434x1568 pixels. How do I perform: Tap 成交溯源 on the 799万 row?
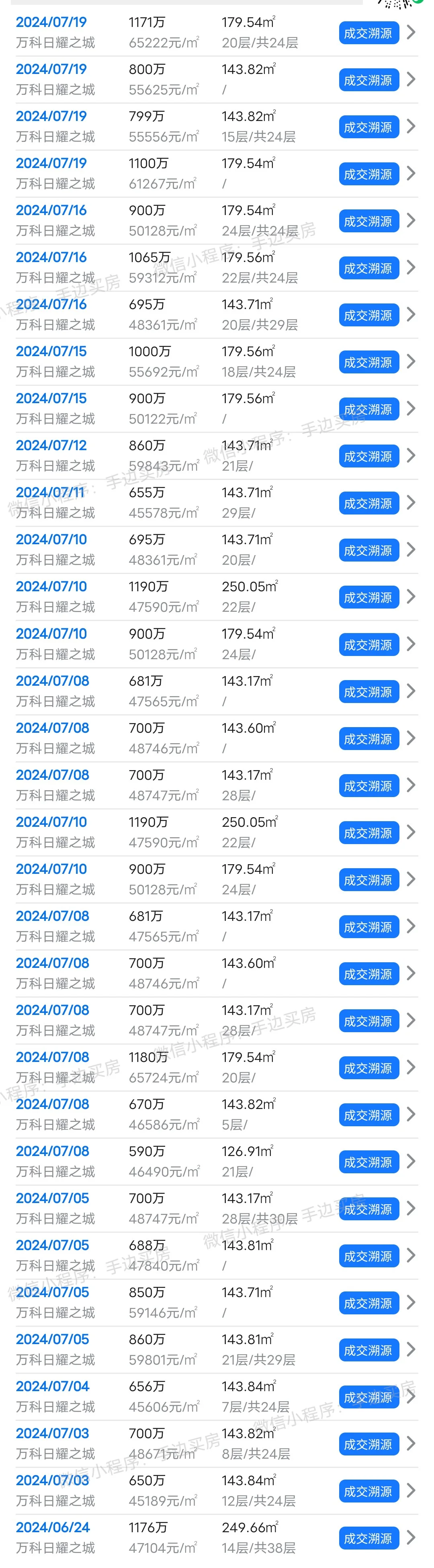368,127
